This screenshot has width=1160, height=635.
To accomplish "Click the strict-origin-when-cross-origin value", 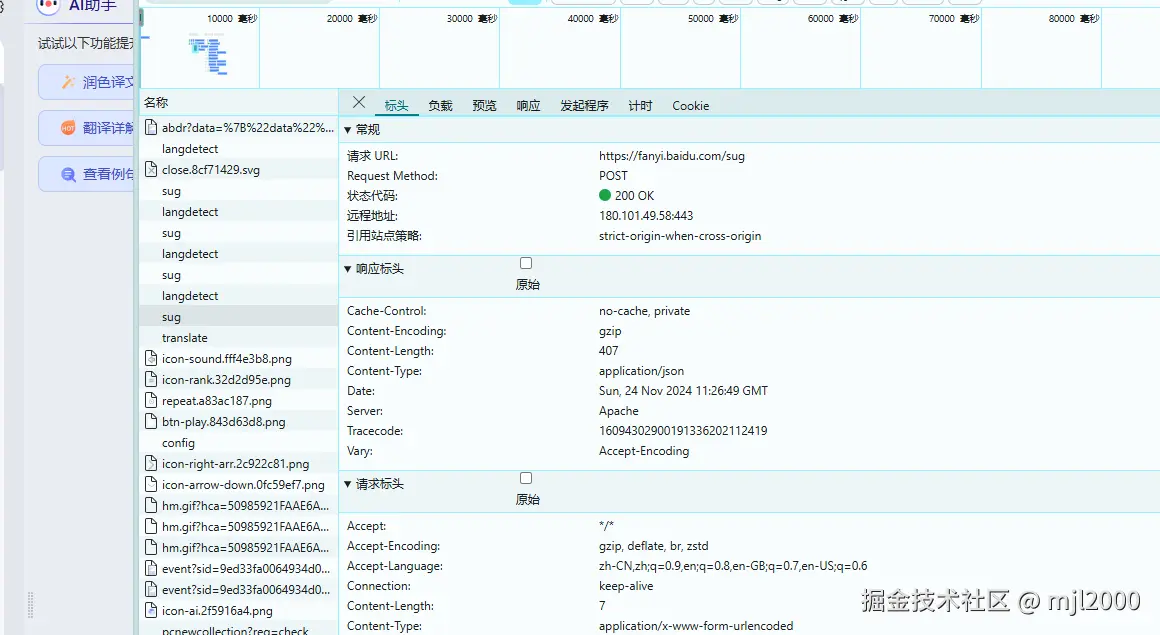I will tap(680, 236).
